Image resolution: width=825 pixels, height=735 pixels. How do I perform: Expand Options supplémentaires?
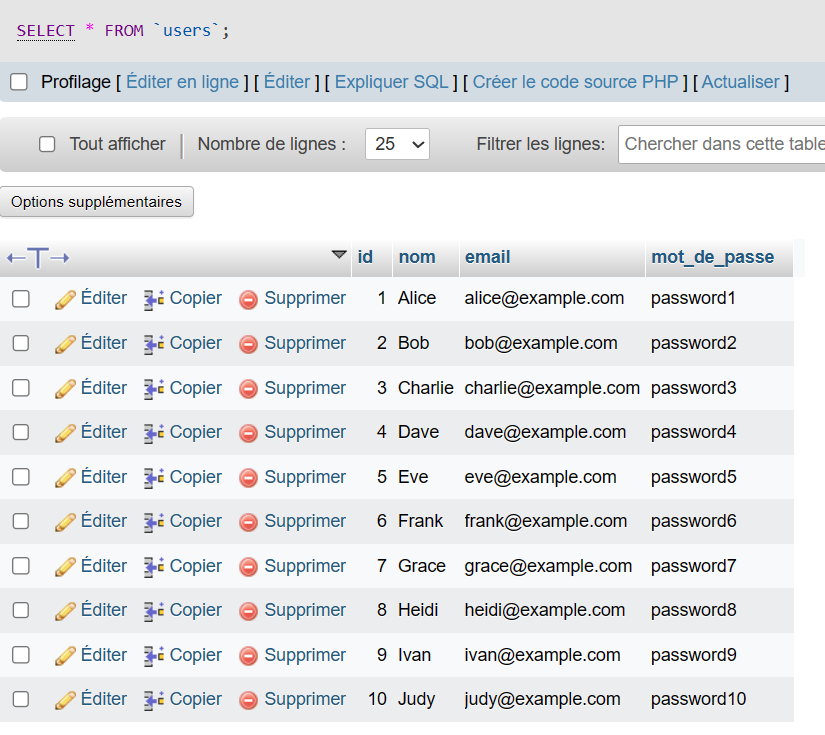pyautogui.click(x=97, y=202)
